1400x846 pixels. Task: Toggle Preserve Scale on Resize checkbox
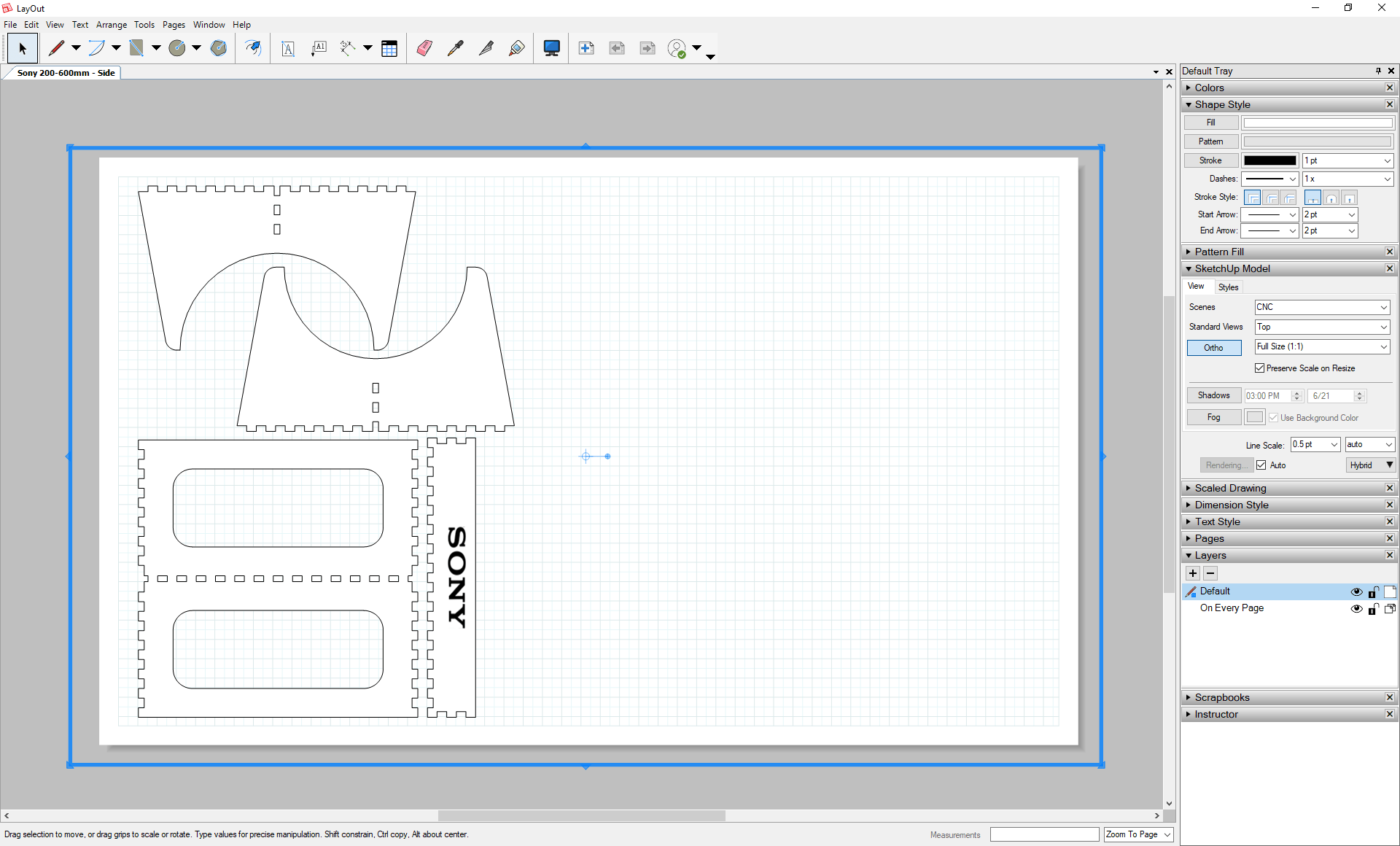[x=1259, y=368]
